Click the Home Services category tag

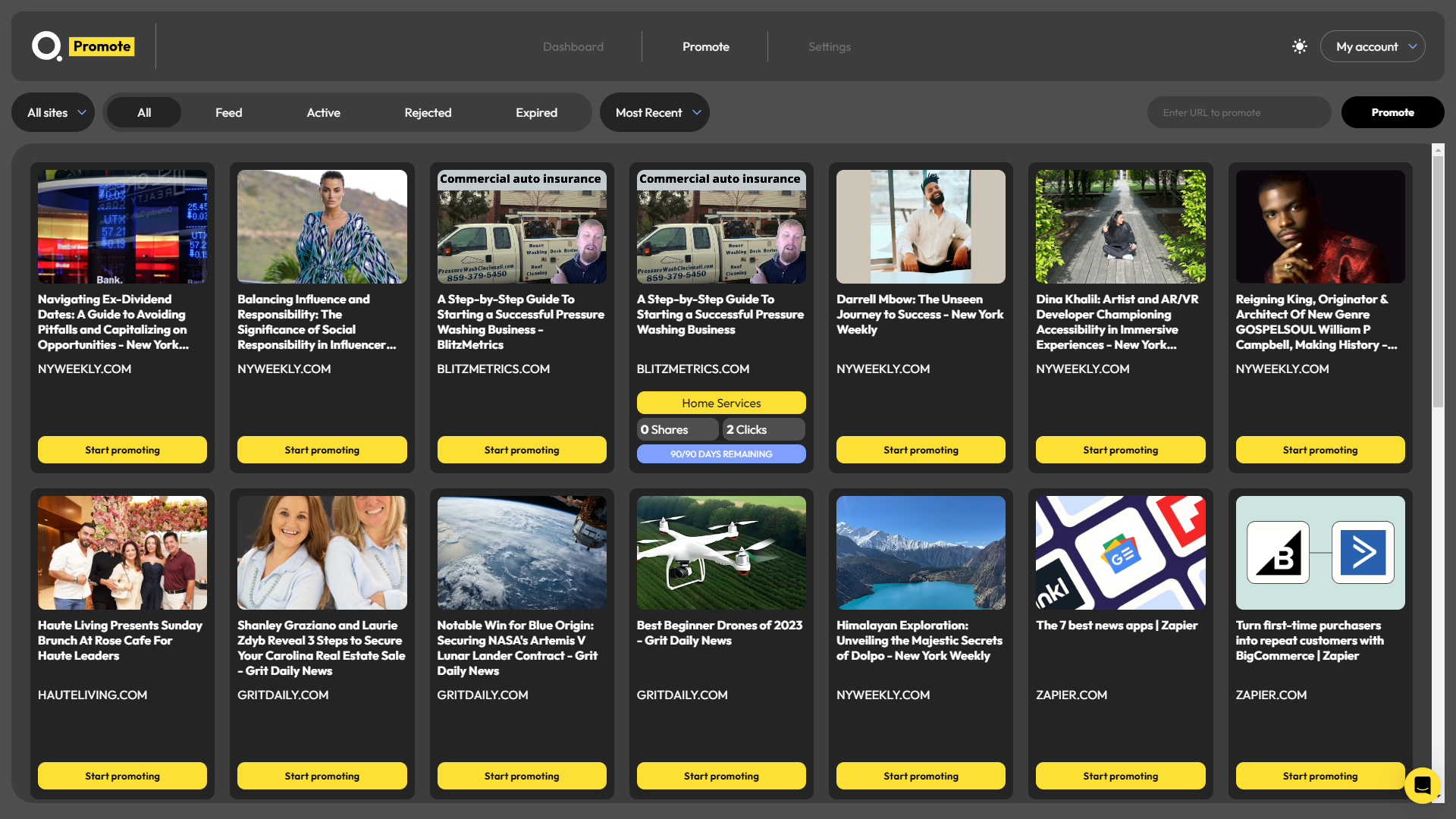coord(720,403)
